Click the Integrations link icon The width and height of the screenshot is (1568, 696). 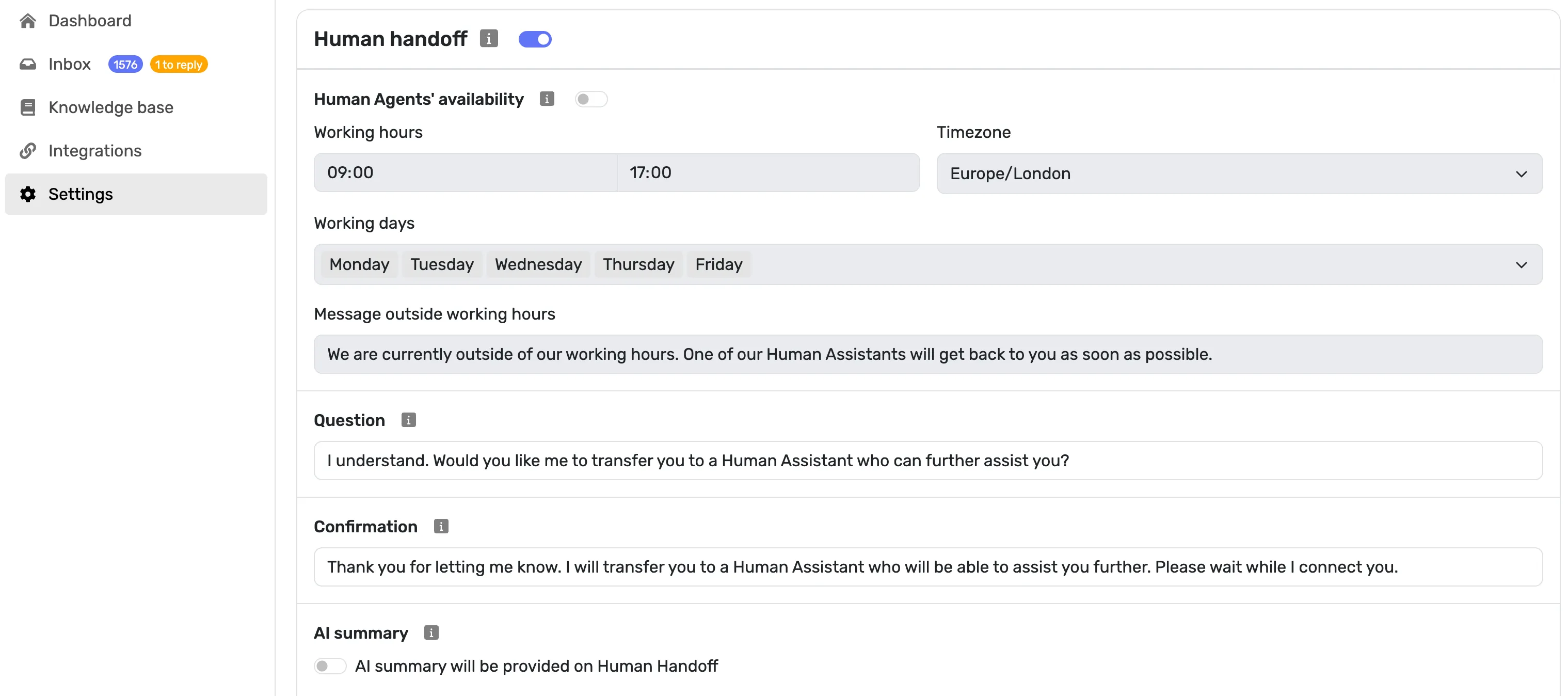coord(27,150)
